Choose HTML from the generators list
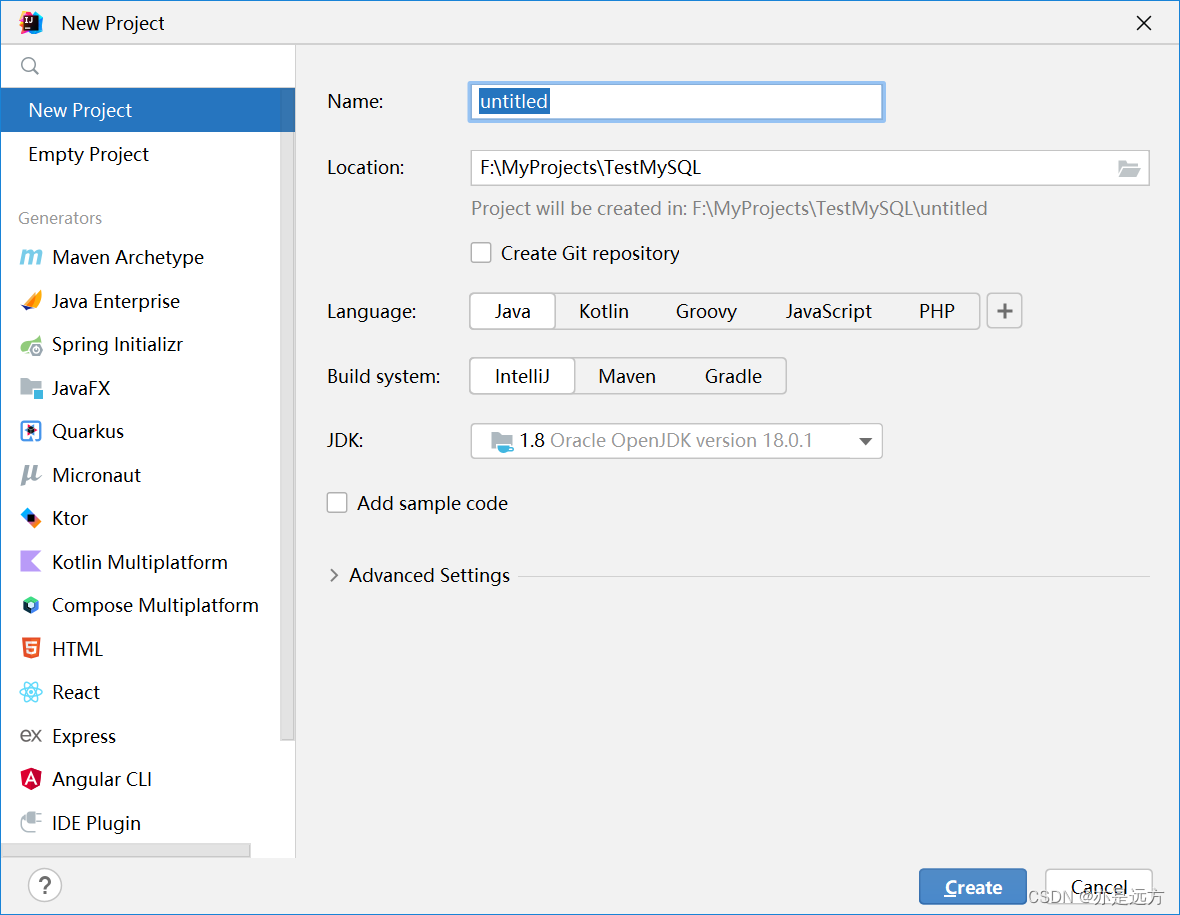Viewport: 1180px width, 915px height. [x=77, y=649]
